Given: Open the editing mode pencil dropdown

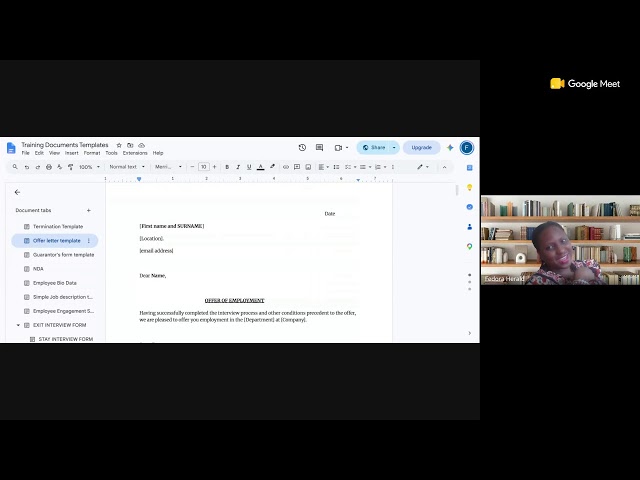Looking at the screenshot, I should pyautogui.click(x=422, y=167).
